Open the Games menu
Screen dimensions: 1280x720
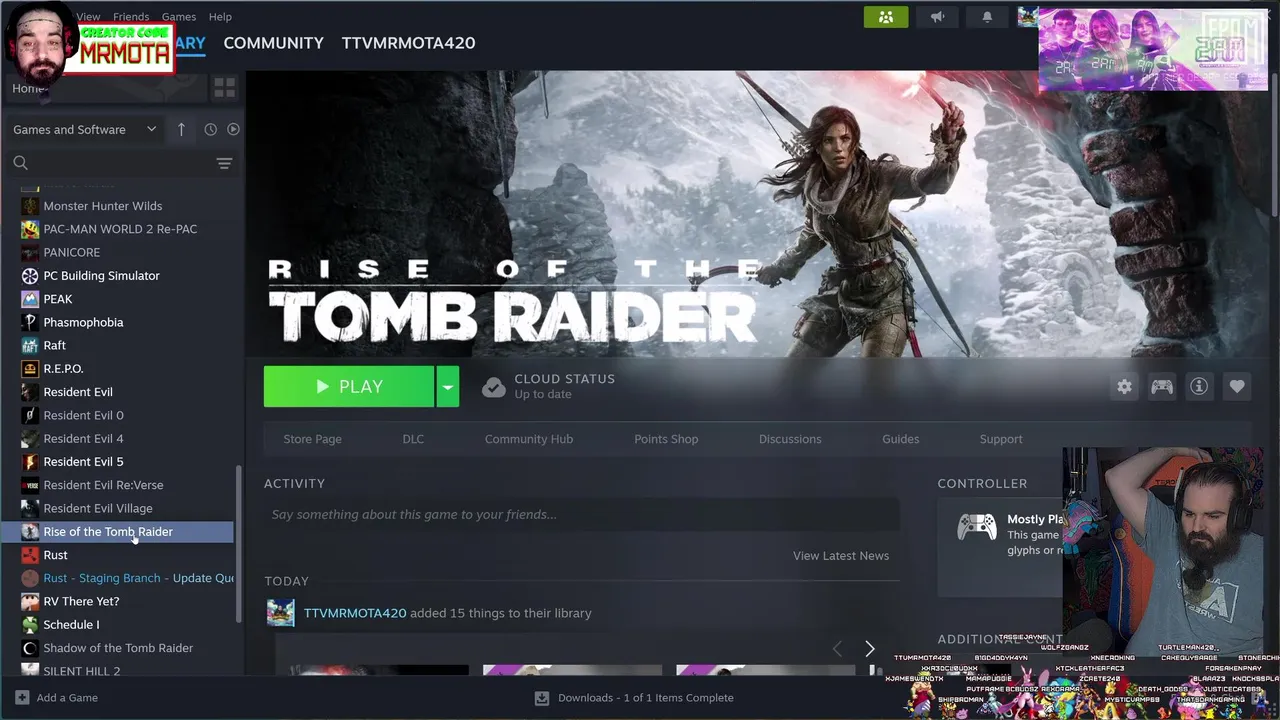click(x=179, y=16)
